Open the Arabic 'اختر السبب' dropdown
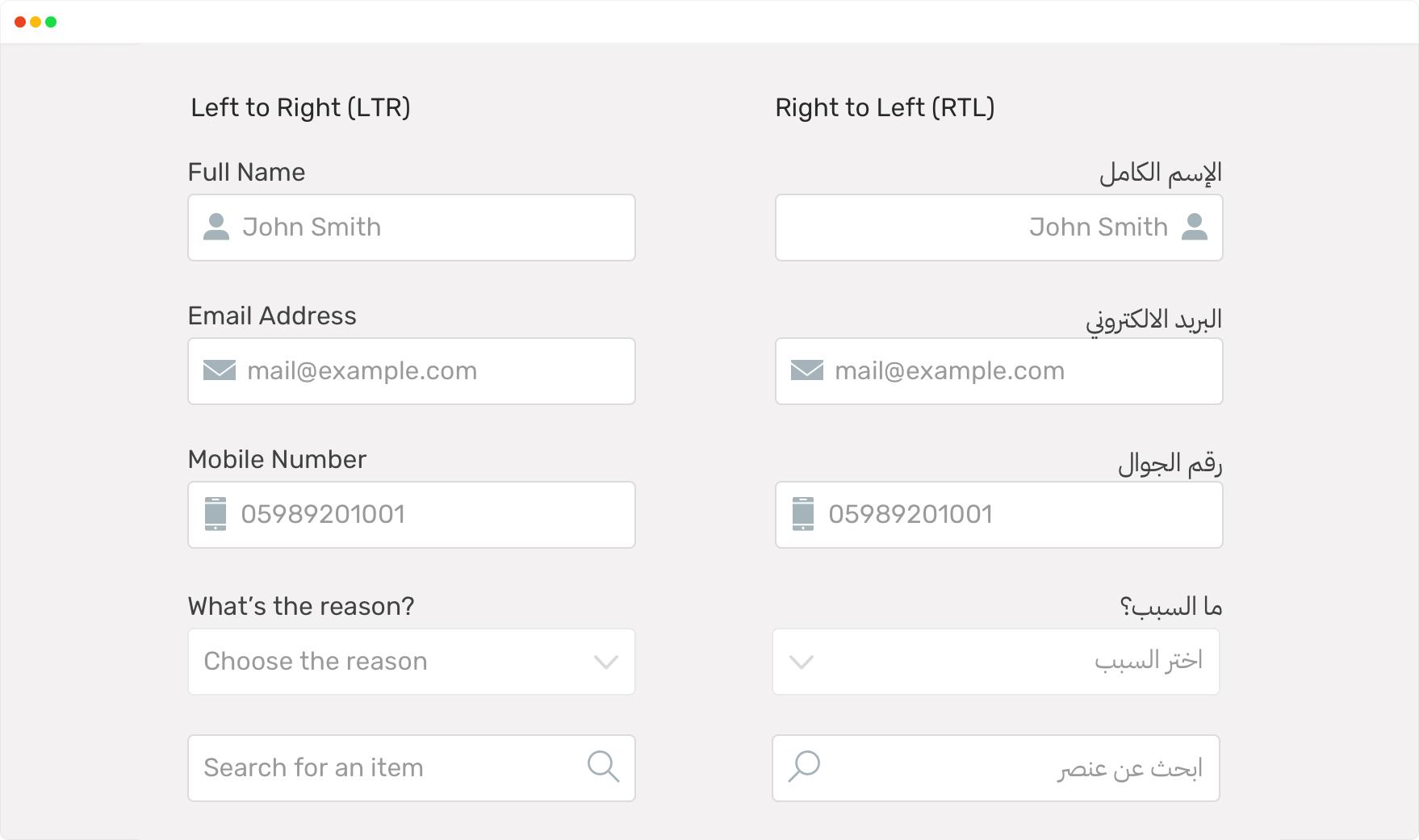The width and height of the screenshot is (1419, 840). coord(996,662)
